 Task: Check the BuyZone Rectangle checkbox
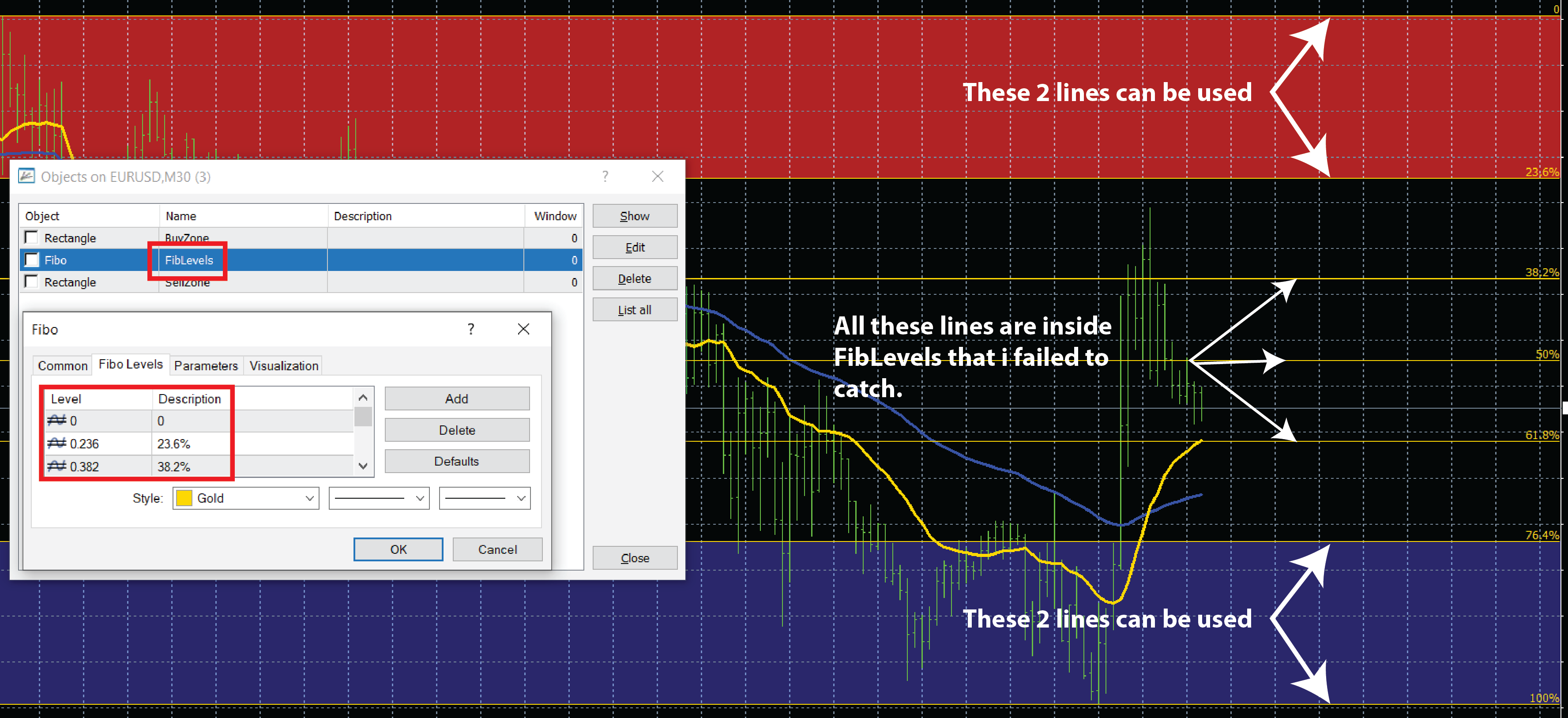(31, 237)
